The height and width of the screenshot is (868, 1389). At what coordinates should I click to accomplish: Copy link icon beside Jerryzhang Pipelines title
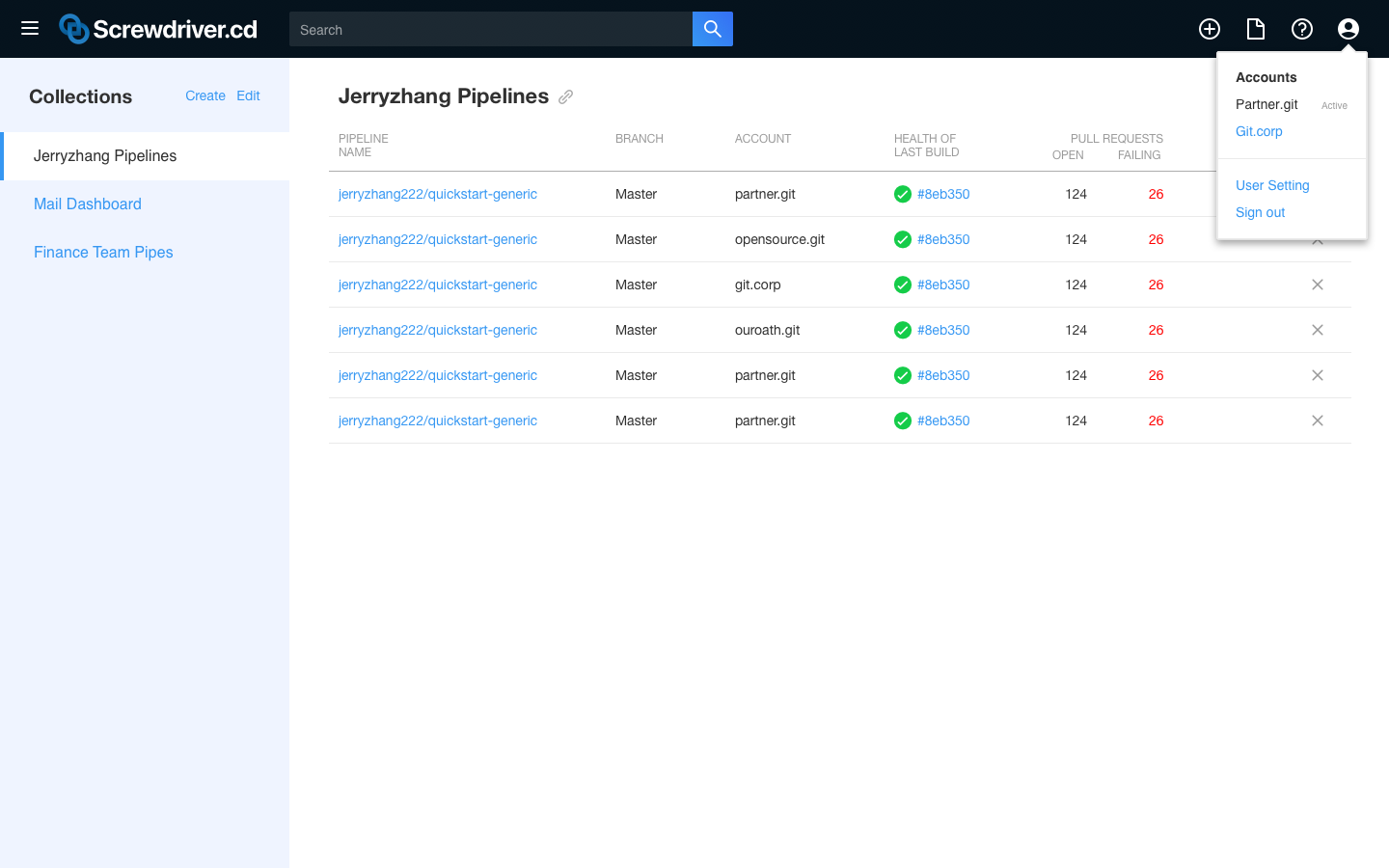coord(566,96)
